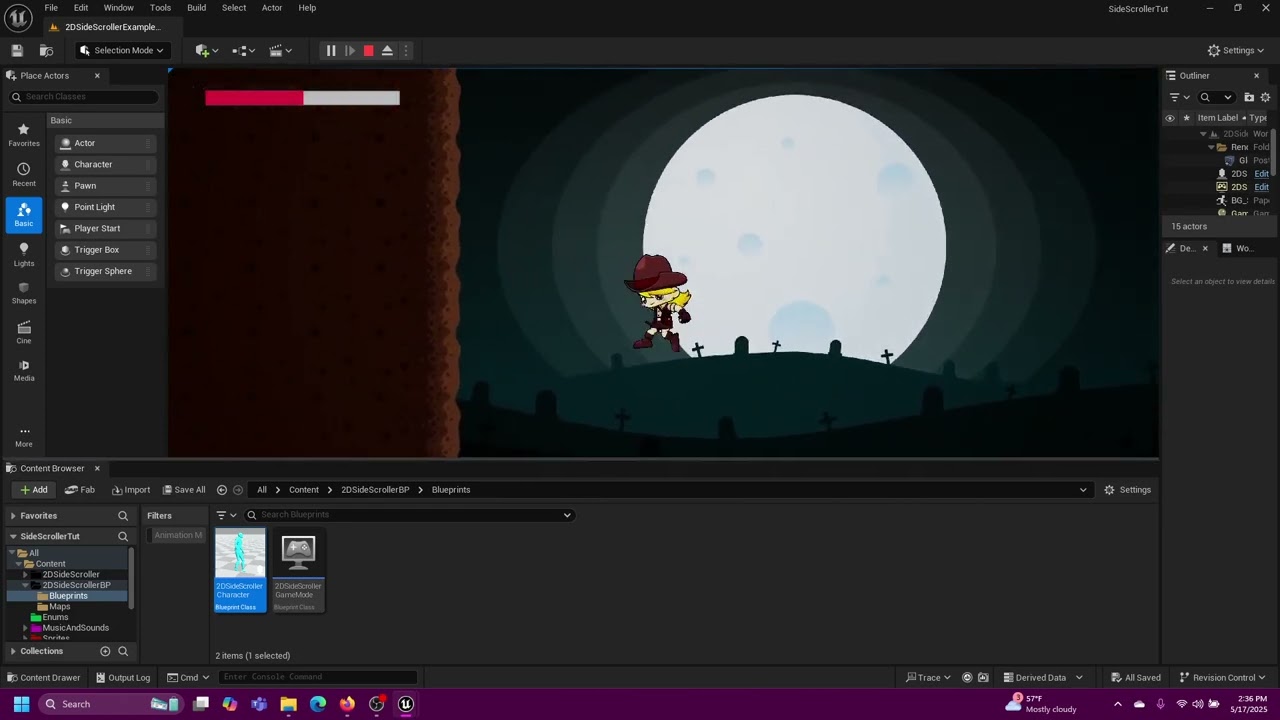Add a new collection with the plus icon
The width and height of the screenshot is (1280, 720).
(x=105, y=651)
